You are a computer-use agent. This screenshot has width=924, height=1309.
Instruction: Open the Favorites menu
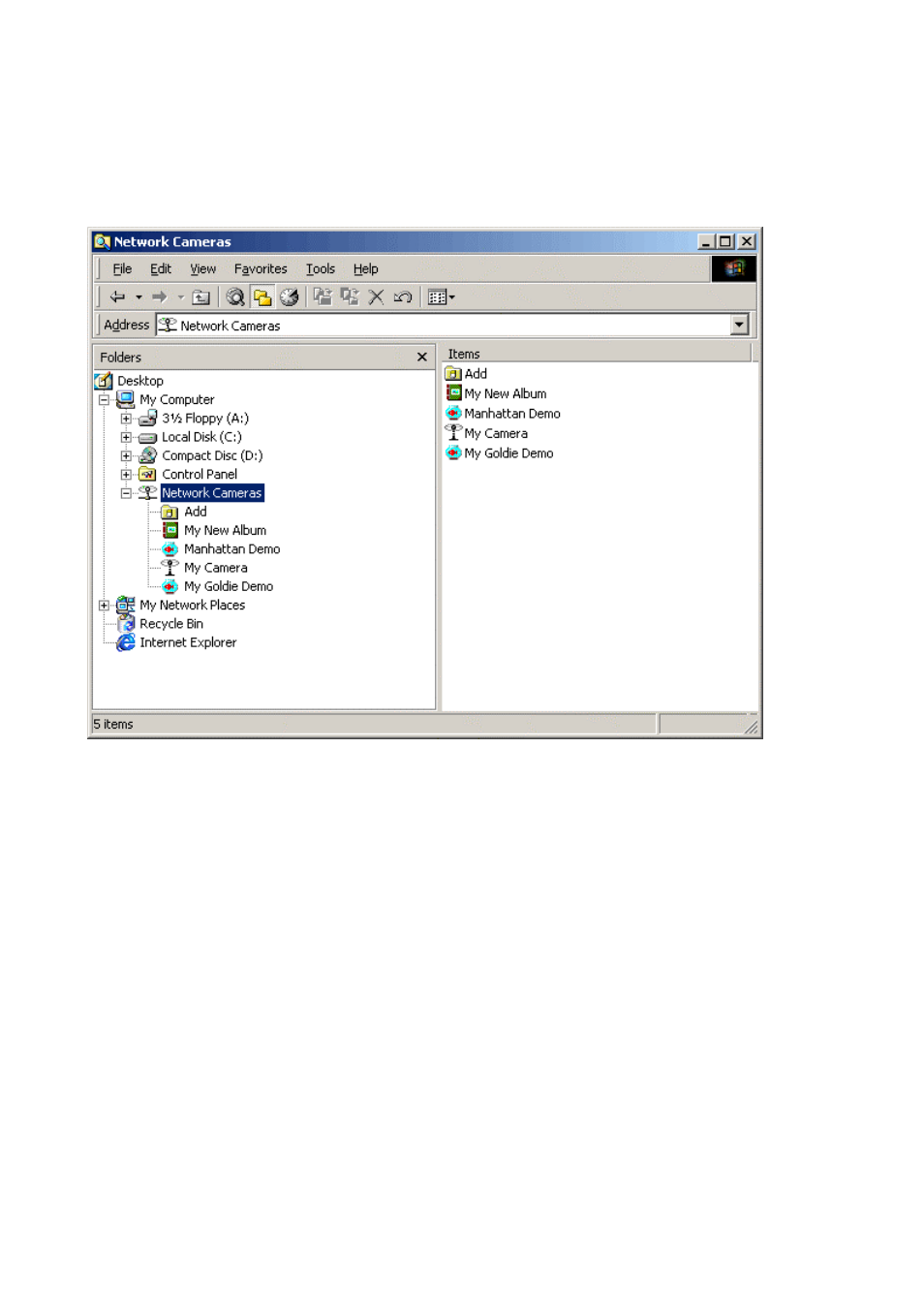coord(261,269)
